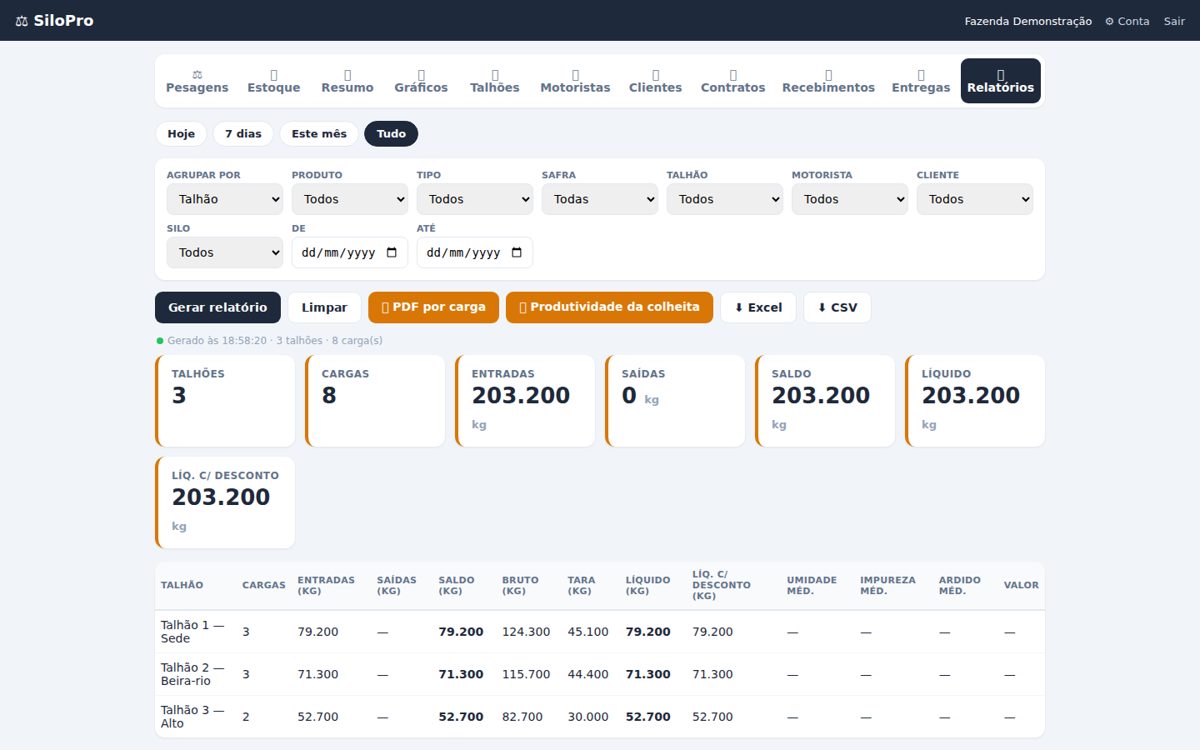Click the Sair link

[1174, 21]
